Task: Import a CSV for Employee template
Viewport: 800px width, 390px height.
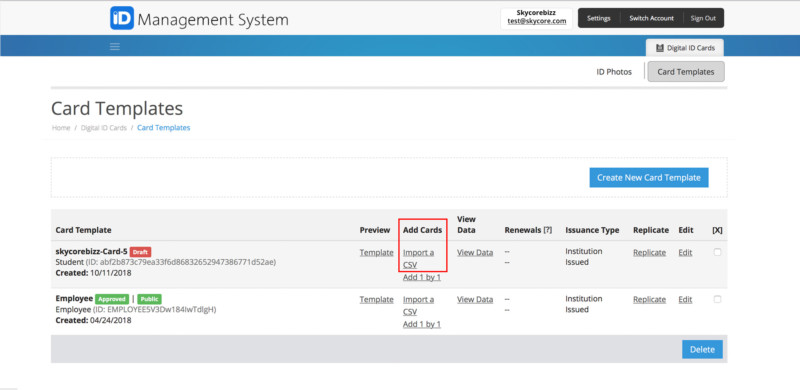Action: coord(418,305)
